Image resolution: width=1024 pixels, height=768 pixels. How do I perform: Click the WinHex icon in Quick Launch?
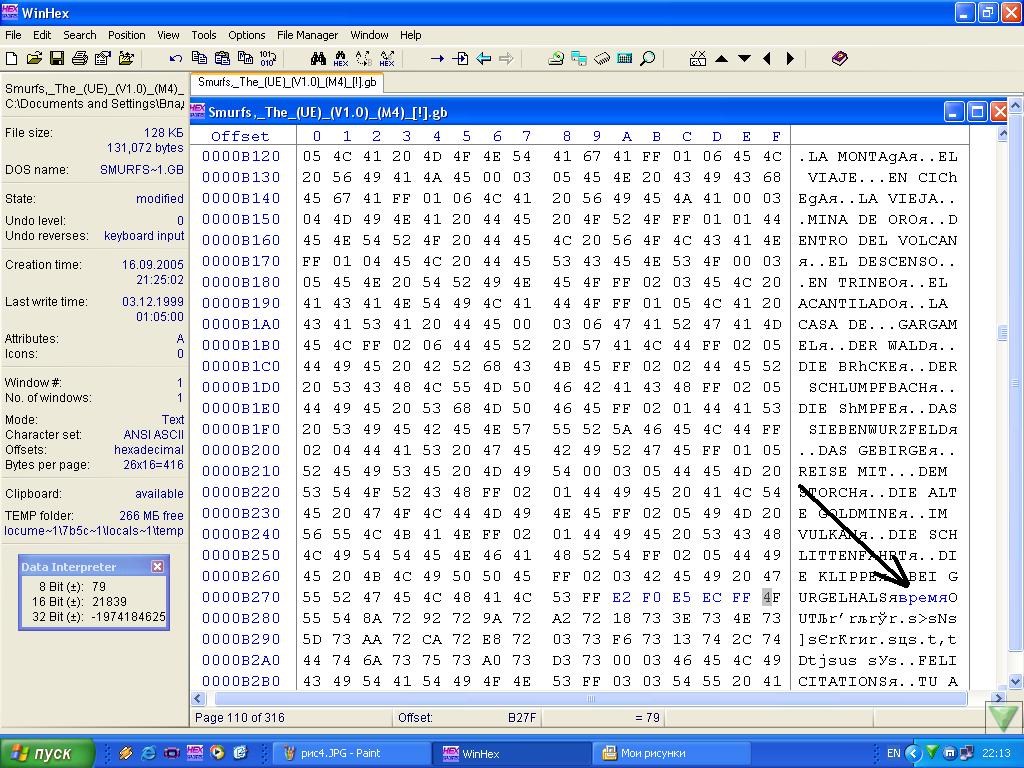click(x=195, y=753)
